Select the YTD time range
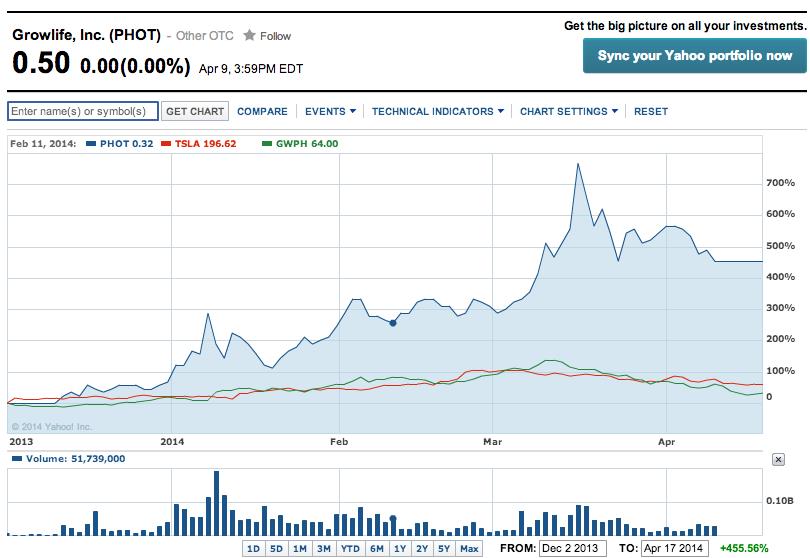Viewport: 810px width, 558px height. tap(350, 548)
